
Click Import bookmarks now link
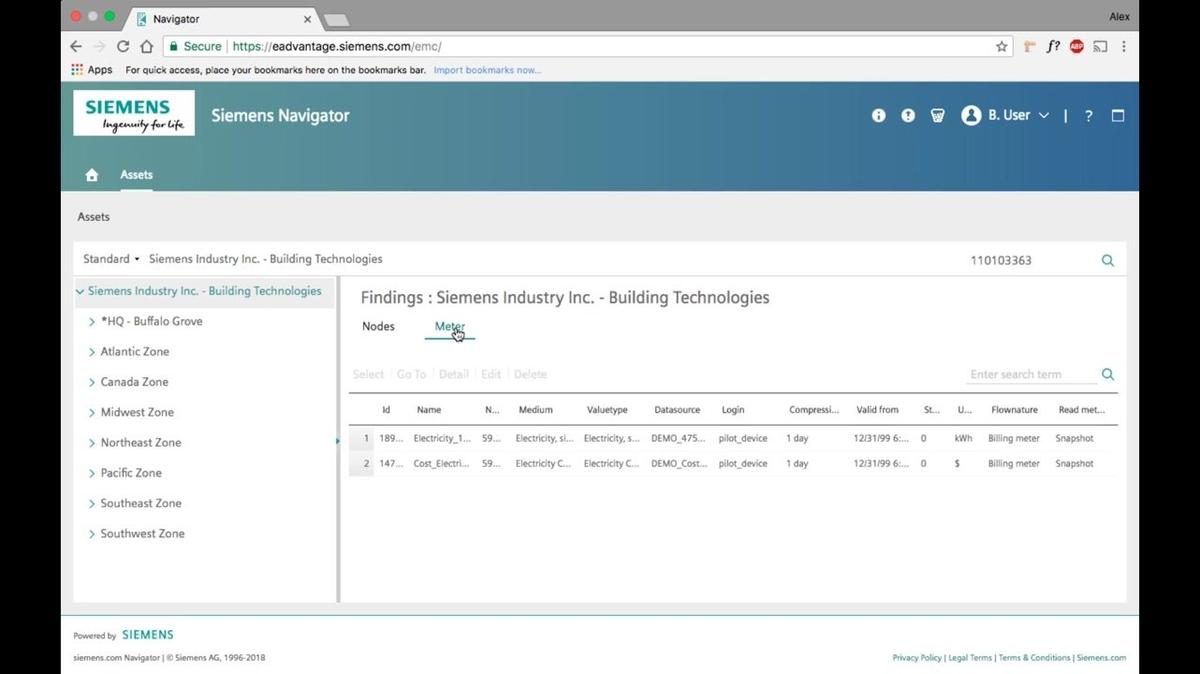click(x=487, y=70)
